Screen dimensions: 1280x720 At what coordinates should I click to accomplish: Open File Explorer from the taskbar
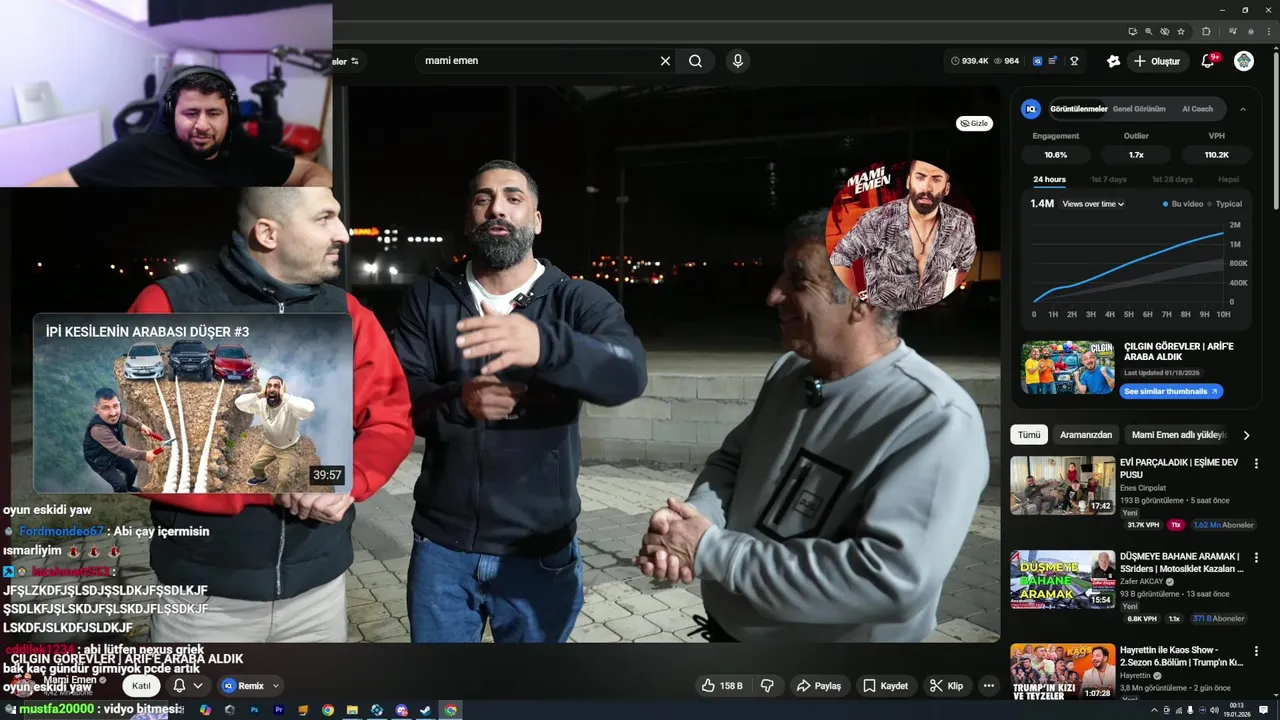[352, 710]
